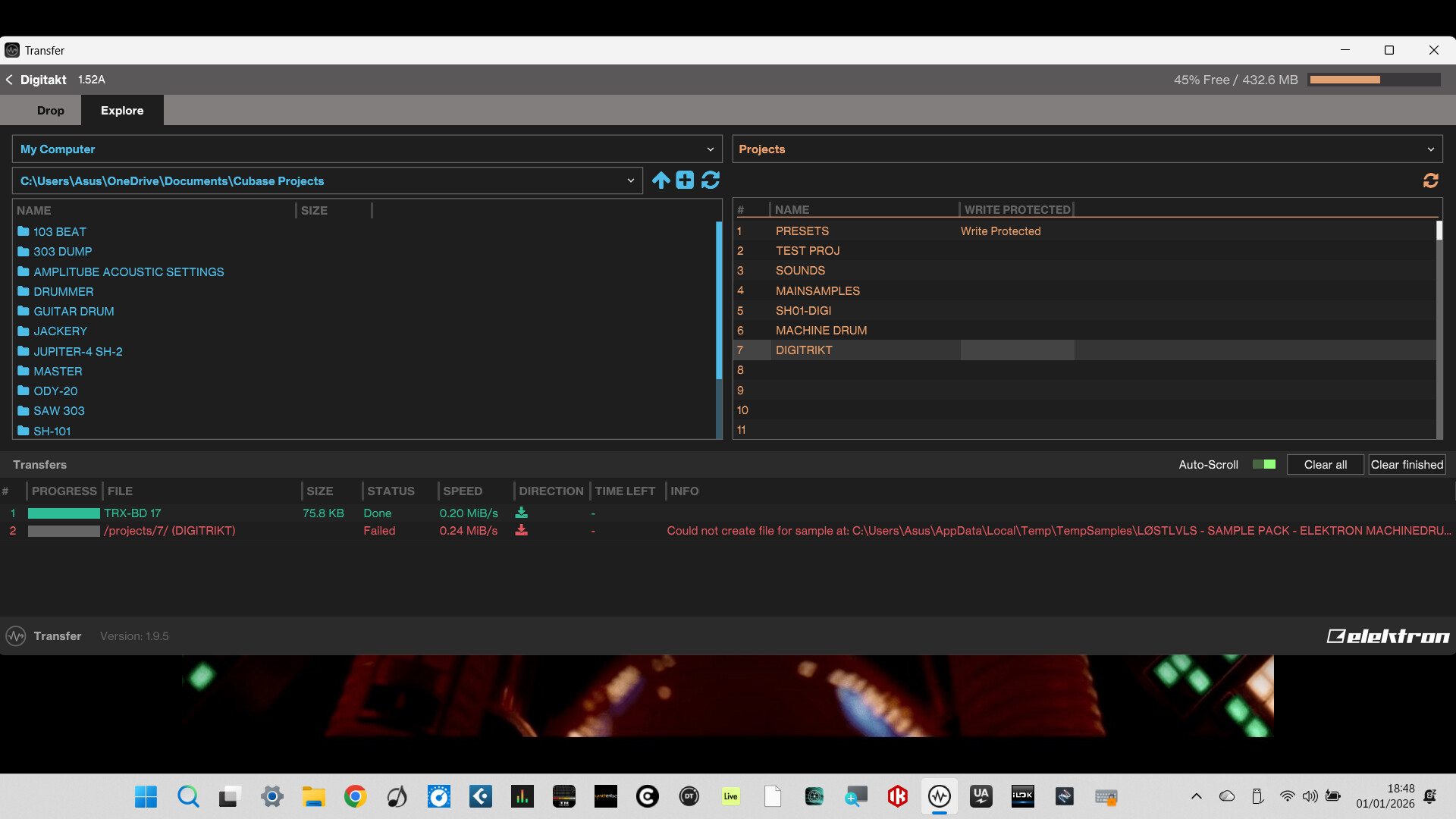The image size is (1456, 819).
Task: Toggle Write Protected on PRESETS project
Action: (x=1000, y=231)
